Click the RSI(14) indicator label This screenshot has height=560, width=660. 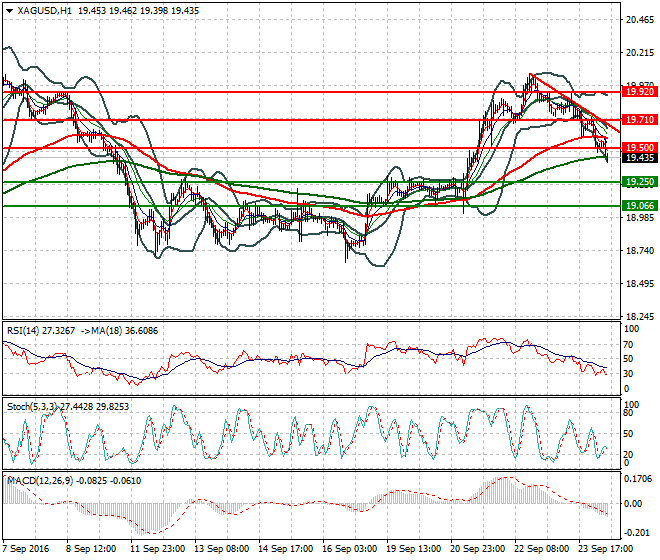point(23,331)
